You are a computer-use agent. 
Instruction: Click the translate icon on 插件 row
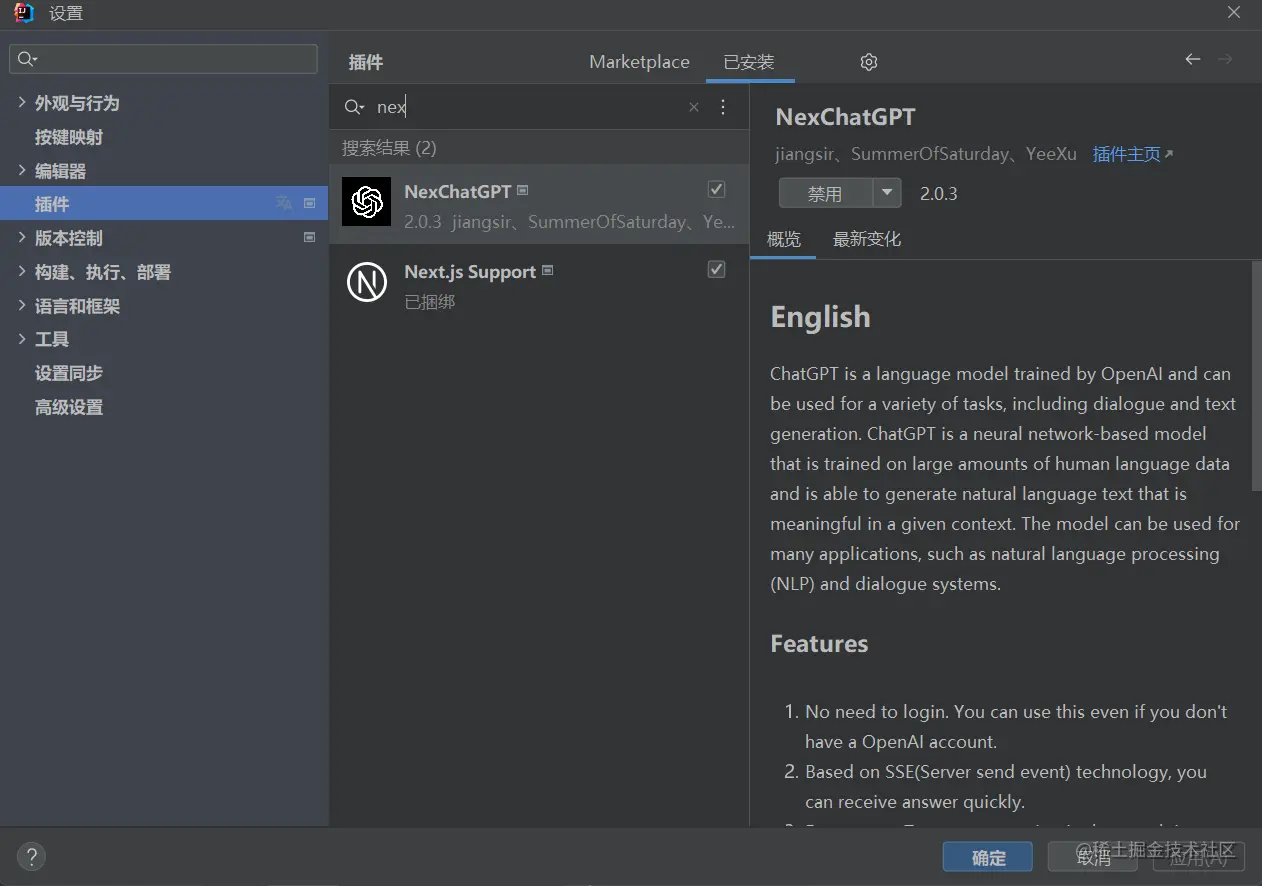pyautogui.click(x=284, y=203)
